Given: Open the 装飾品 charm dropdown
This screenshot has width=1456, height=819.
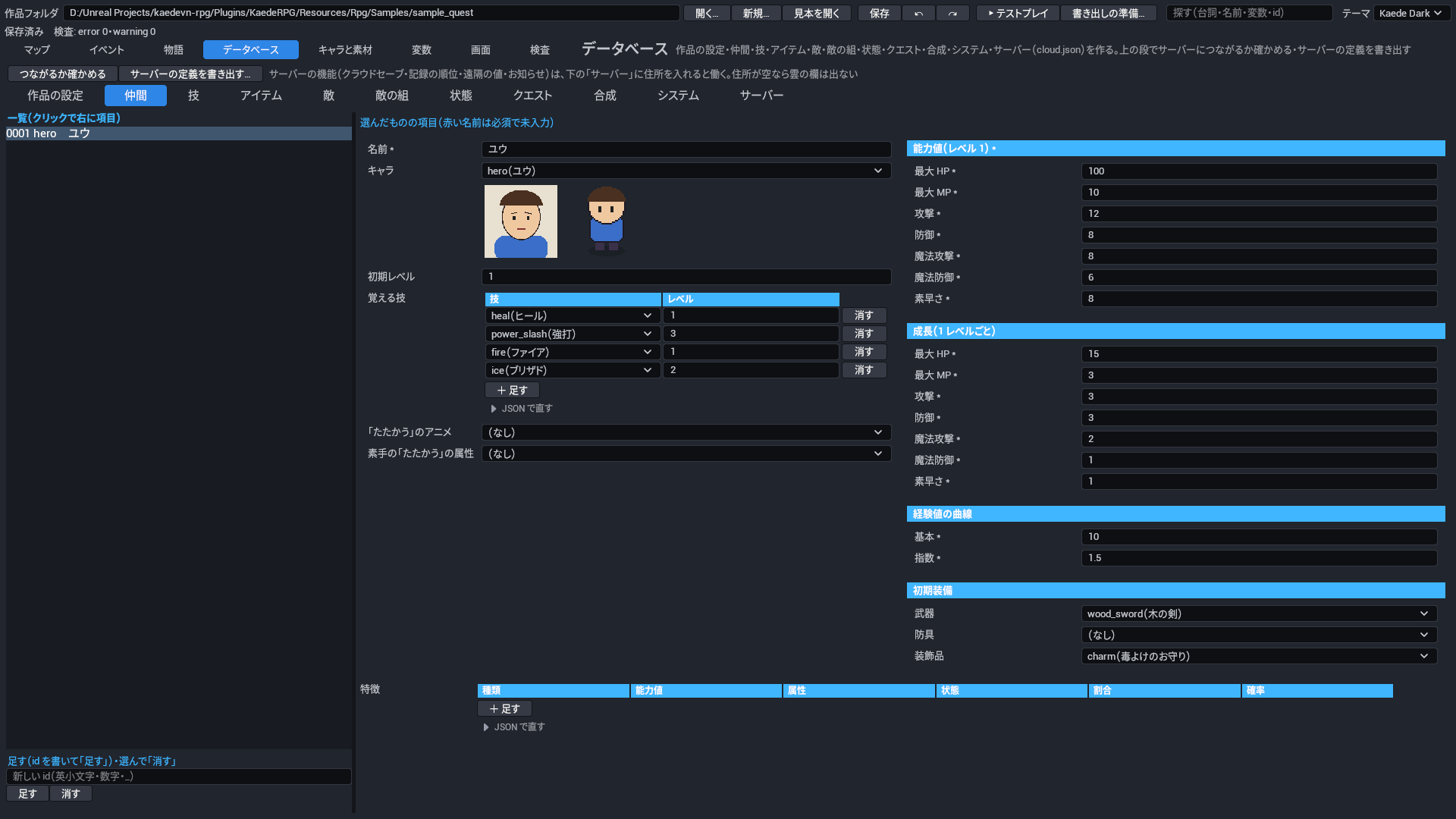Looking at the screenshot, I should (x=1259, y=656).
